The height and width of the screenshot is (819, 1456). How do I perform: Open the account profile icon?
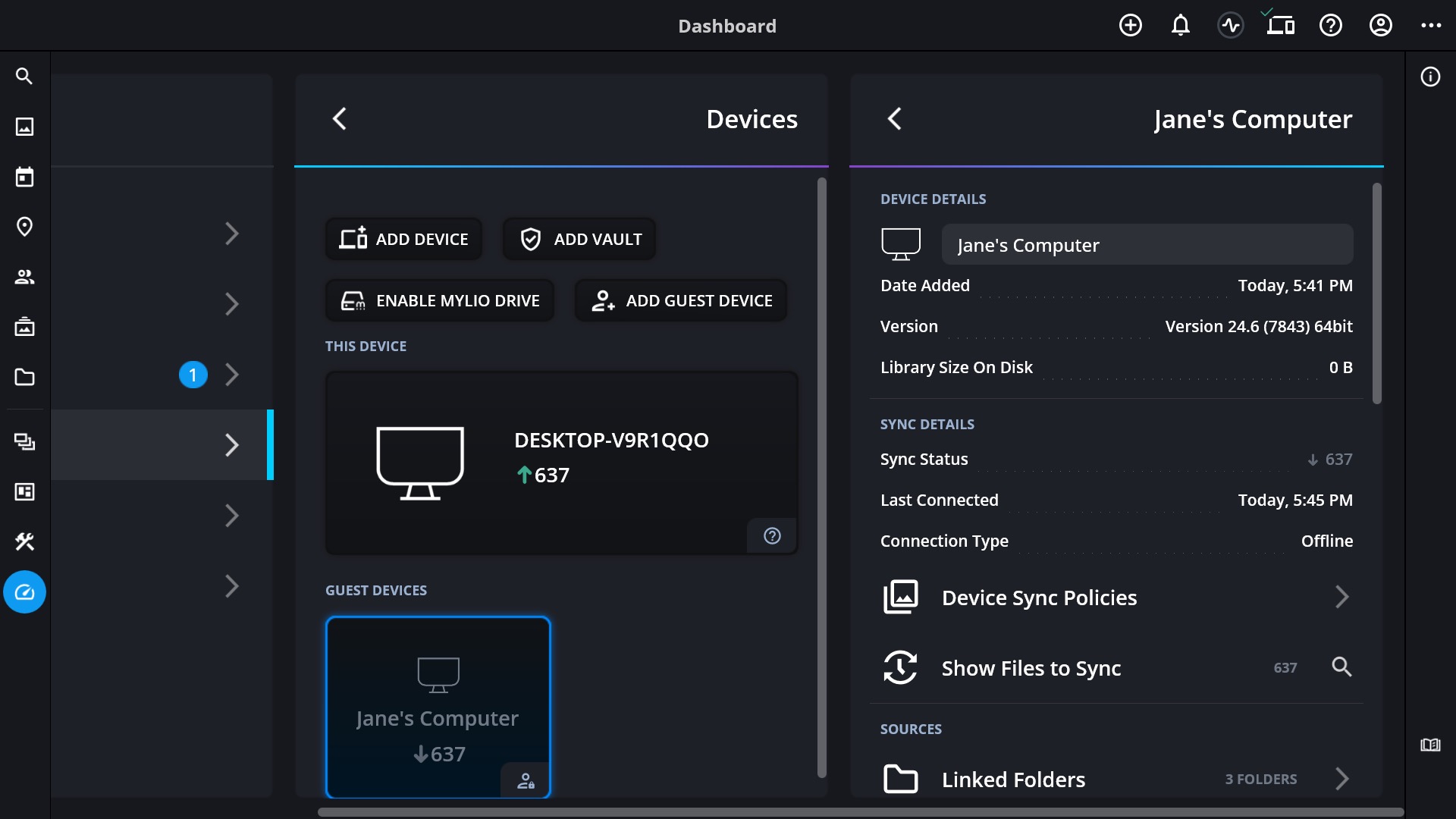(1380, 26)
